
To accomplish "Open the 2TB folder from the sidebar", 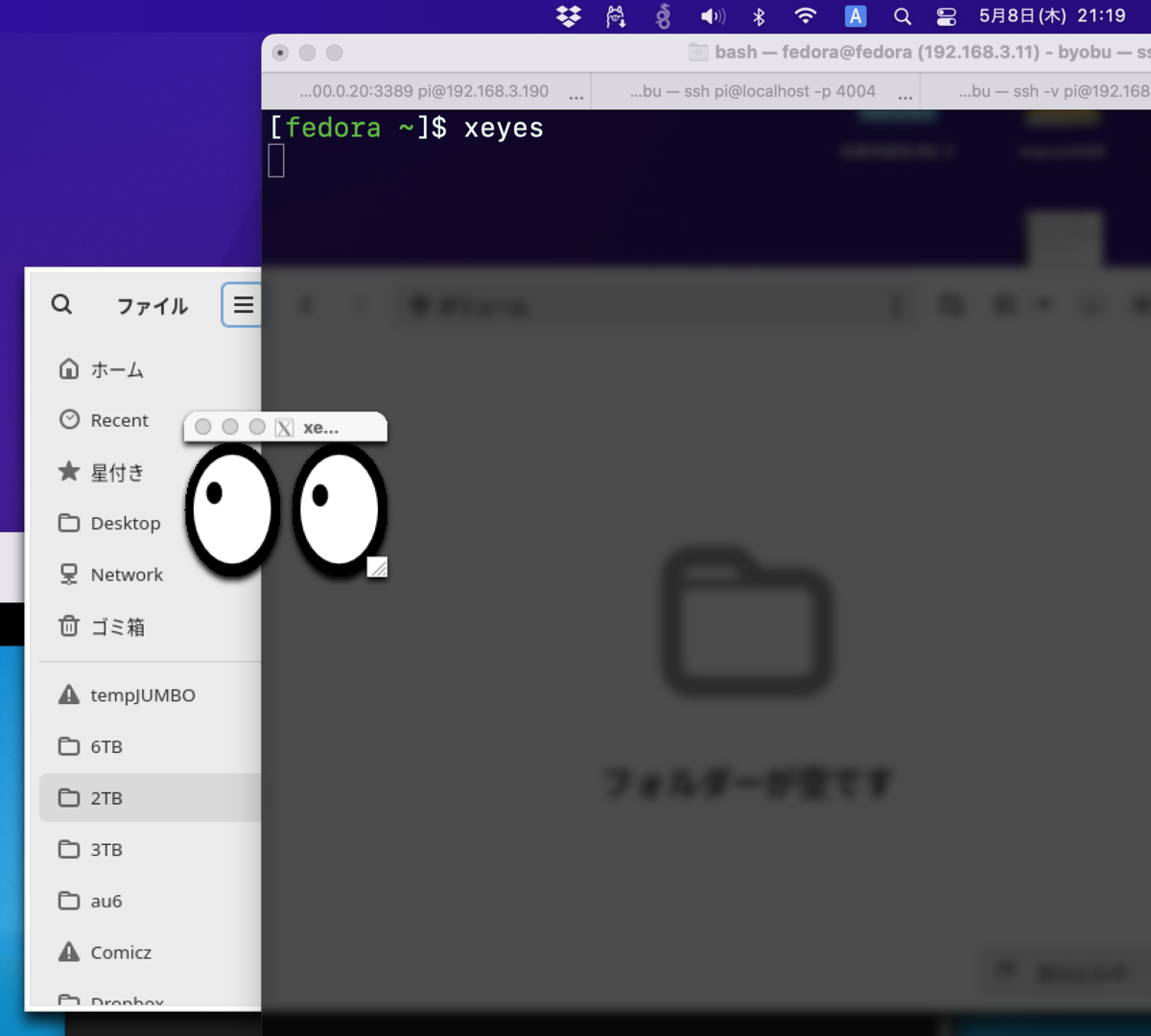I will (107, 797).
